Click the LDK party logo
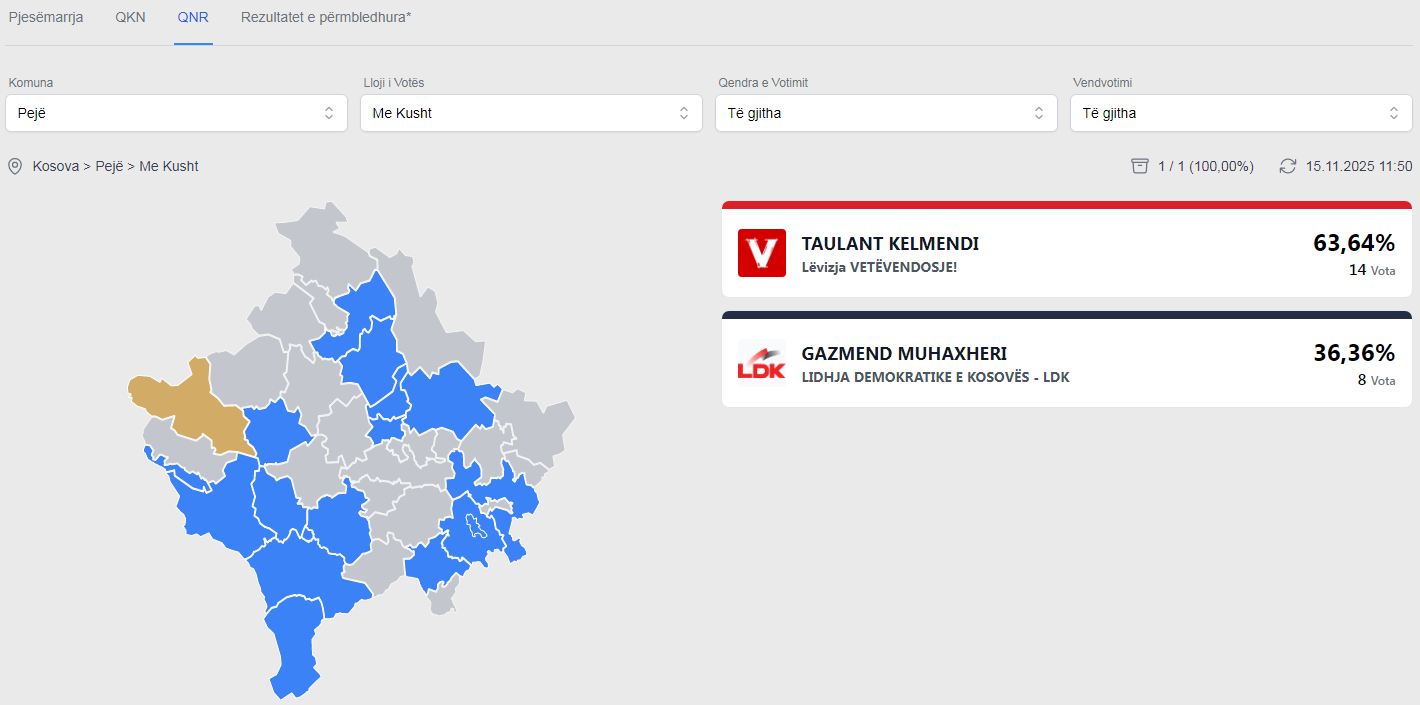1420x705 pixels. point(761,363)
